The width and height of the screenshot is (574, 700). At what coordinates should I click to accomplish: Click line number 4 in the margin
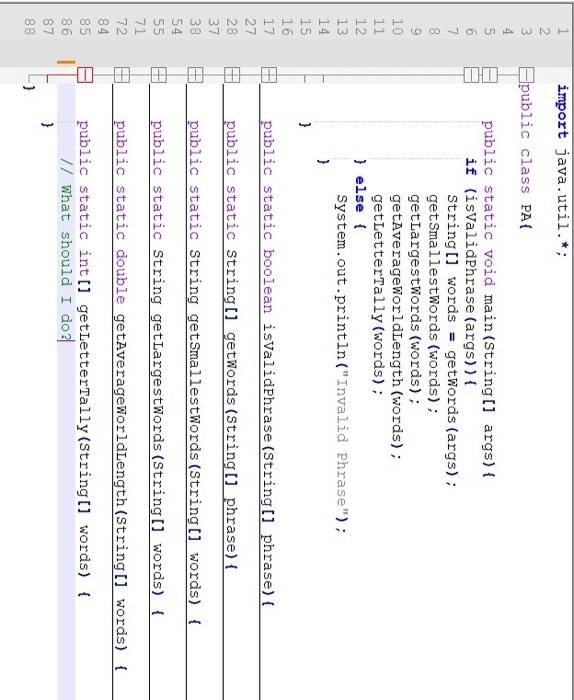(x=507, y=32)
